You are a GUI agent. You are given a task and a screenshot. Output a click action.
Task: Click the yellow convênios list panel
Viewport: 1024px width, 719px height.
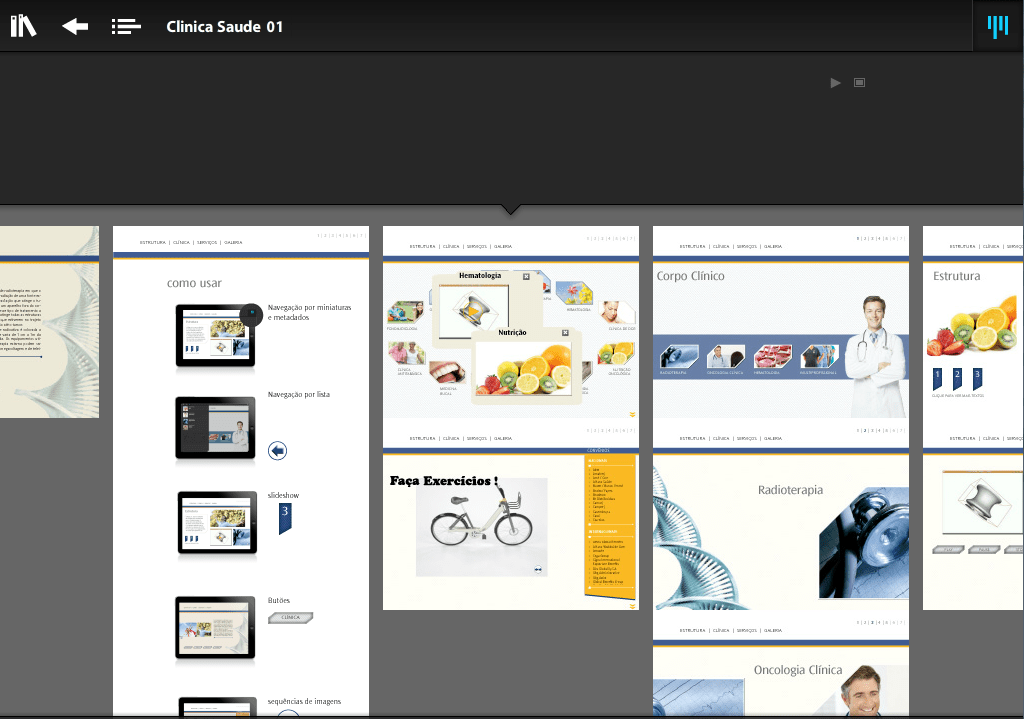pyautogui.click(x=609, y=526)
